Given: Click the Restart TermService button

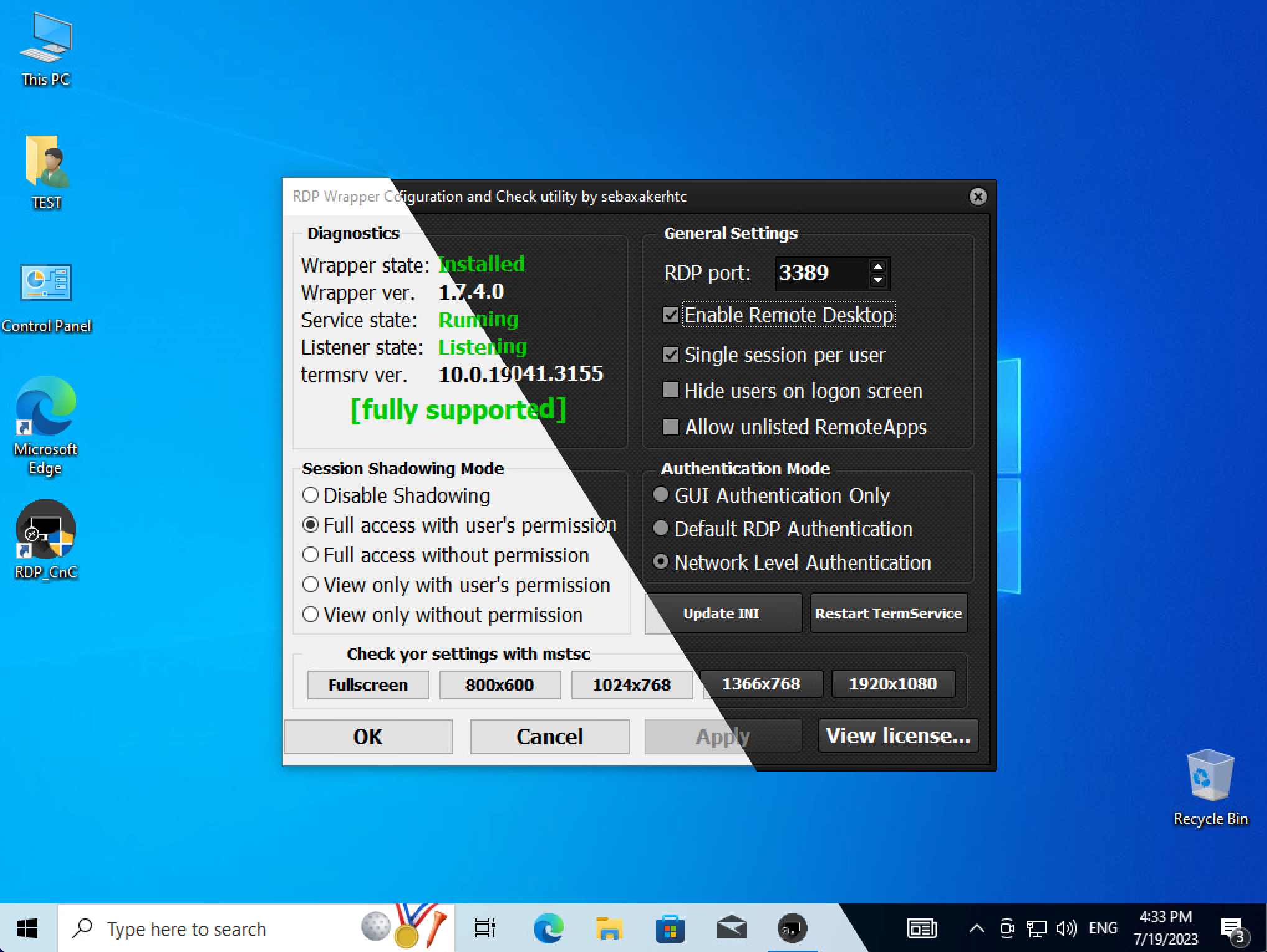Looking at the screenshot, I should click(888, 614).
